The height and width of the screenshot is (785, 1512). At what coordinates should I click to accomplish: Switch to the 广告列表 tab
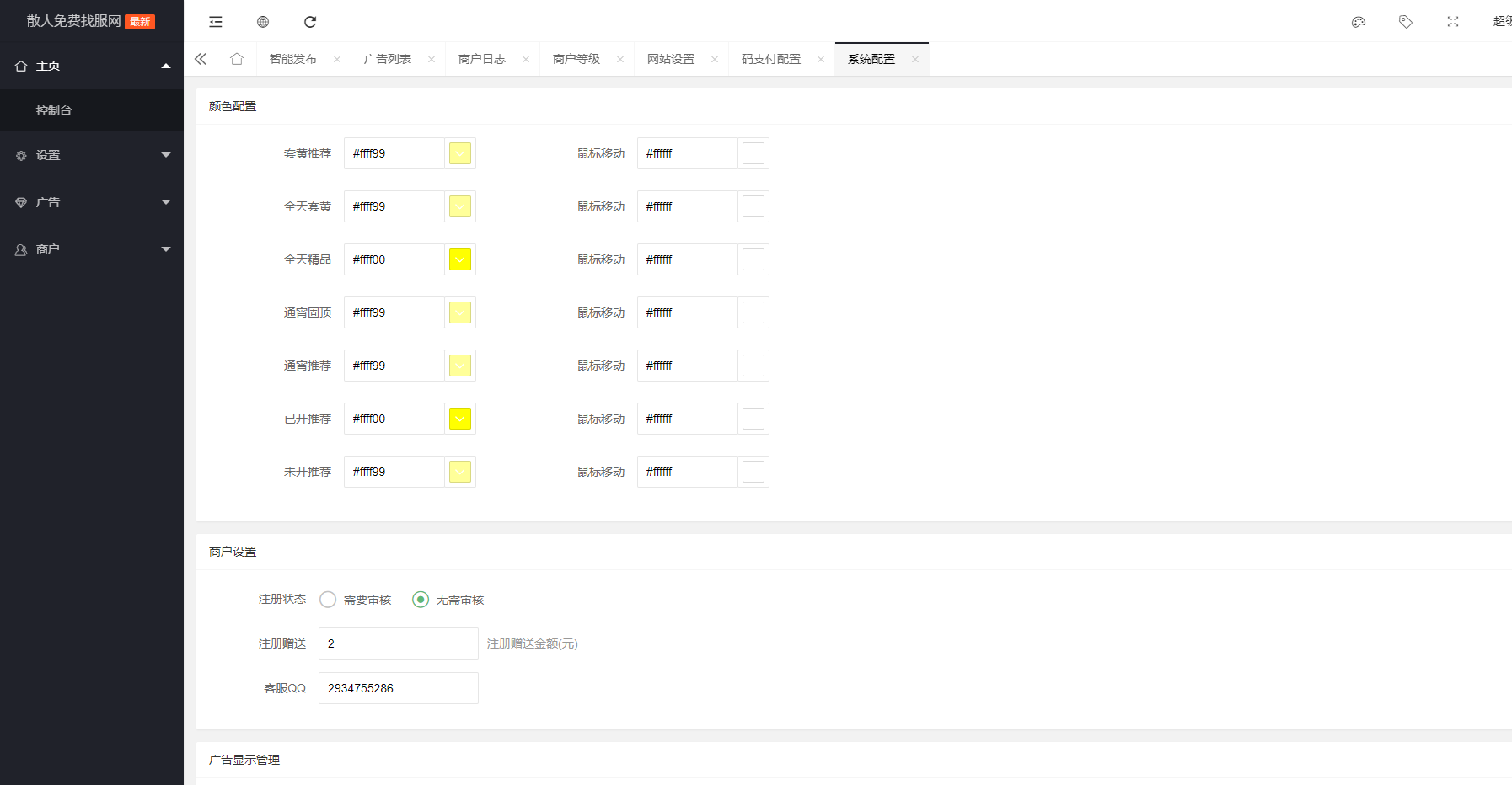pyautogui.click(x=388, y=59)
